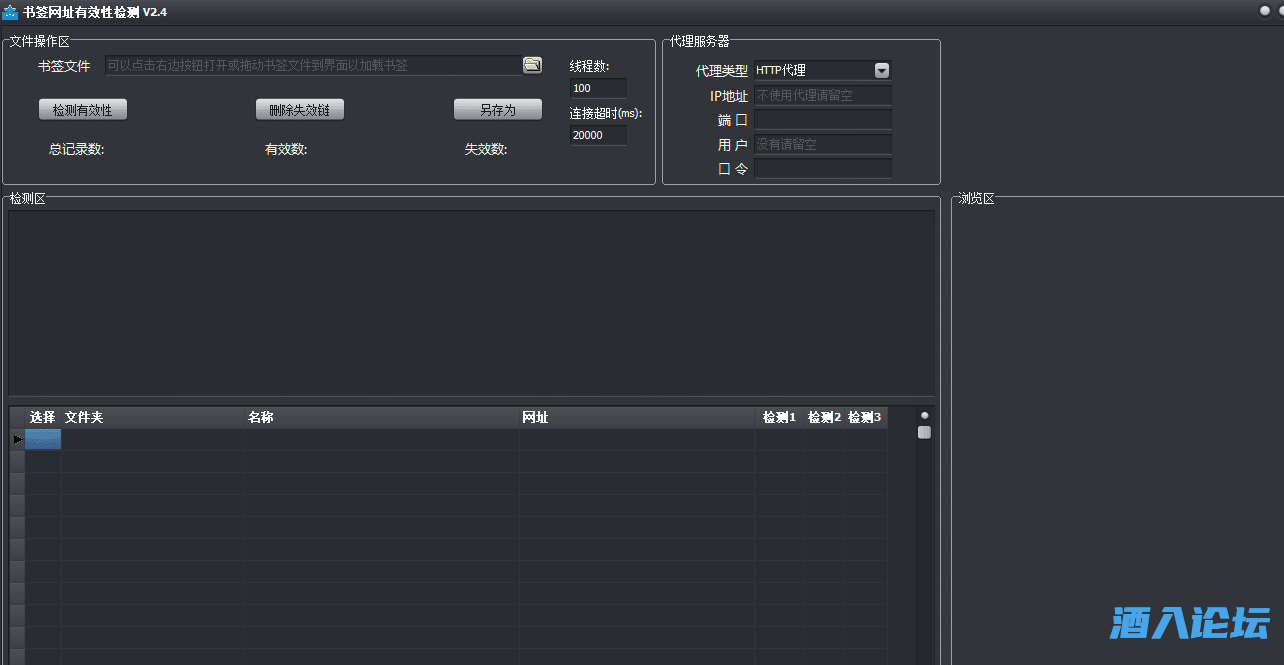Click the 检测有效性 button
Image resolution: width=1284 pixels, height=665 pixels.
tap(82, 110)
